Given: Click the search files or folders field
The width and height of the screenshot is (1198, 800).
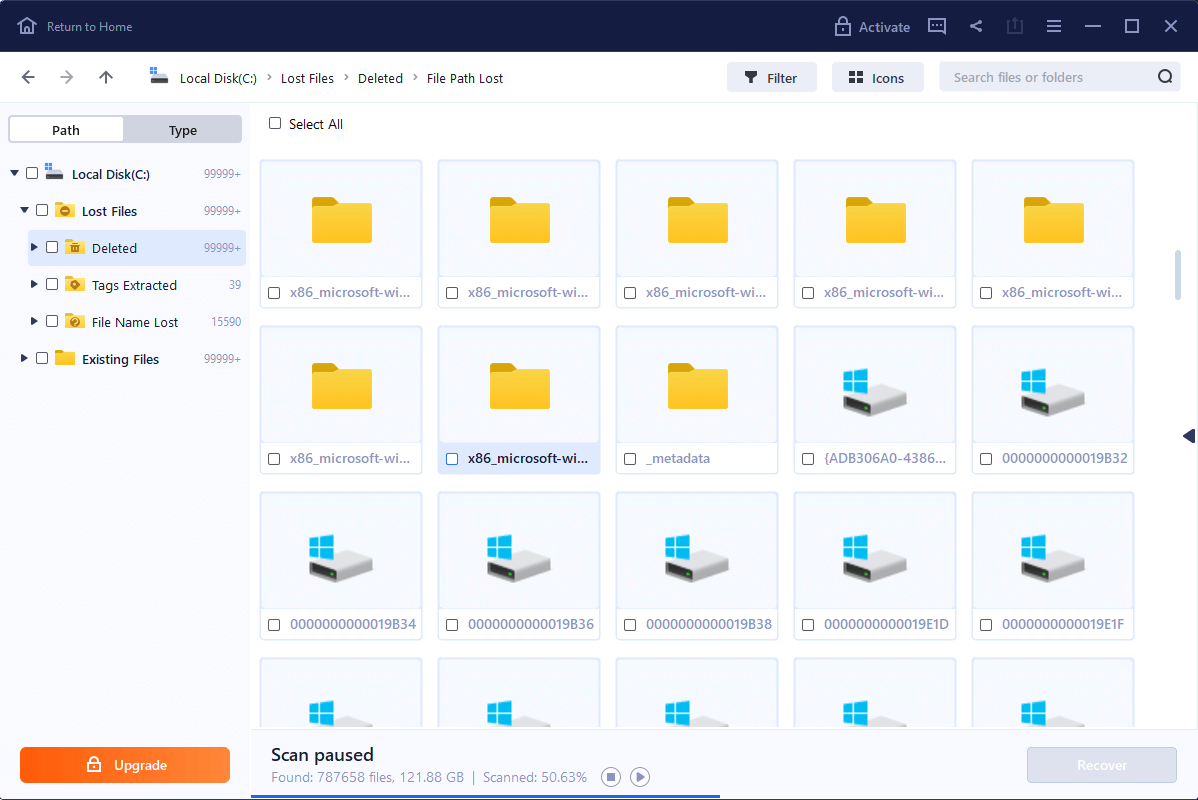Looking at the screenshot, I should click(1045, 77).
